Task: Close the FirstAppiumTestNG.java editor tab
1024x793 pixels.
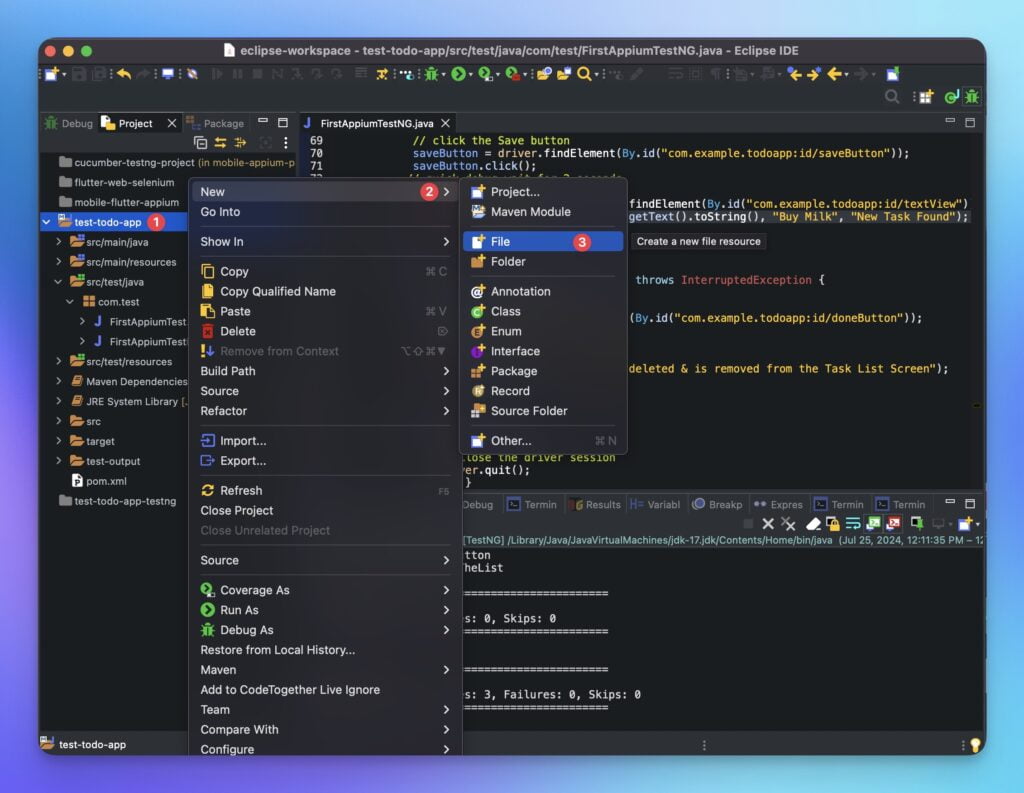Action: (445, 123)
